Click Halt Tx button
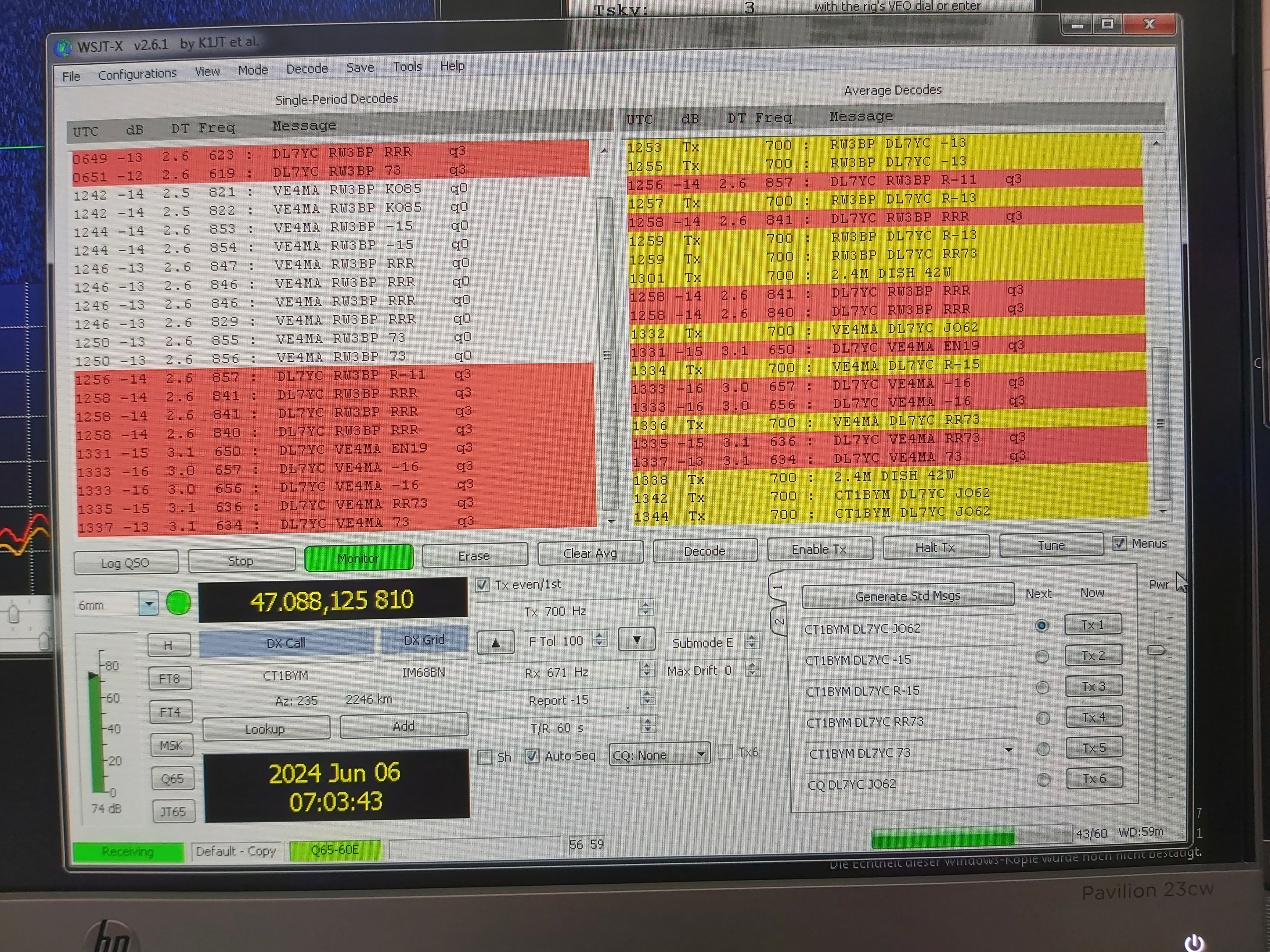1270x952 pixels. (935, 547)
